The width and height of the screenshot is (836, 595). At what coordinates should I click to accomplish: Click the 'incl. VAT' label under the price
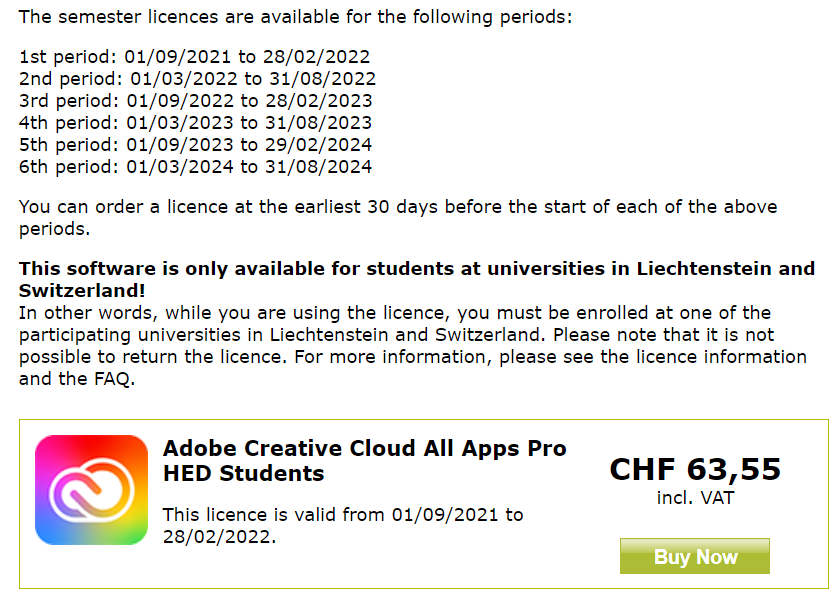[695, 497]
